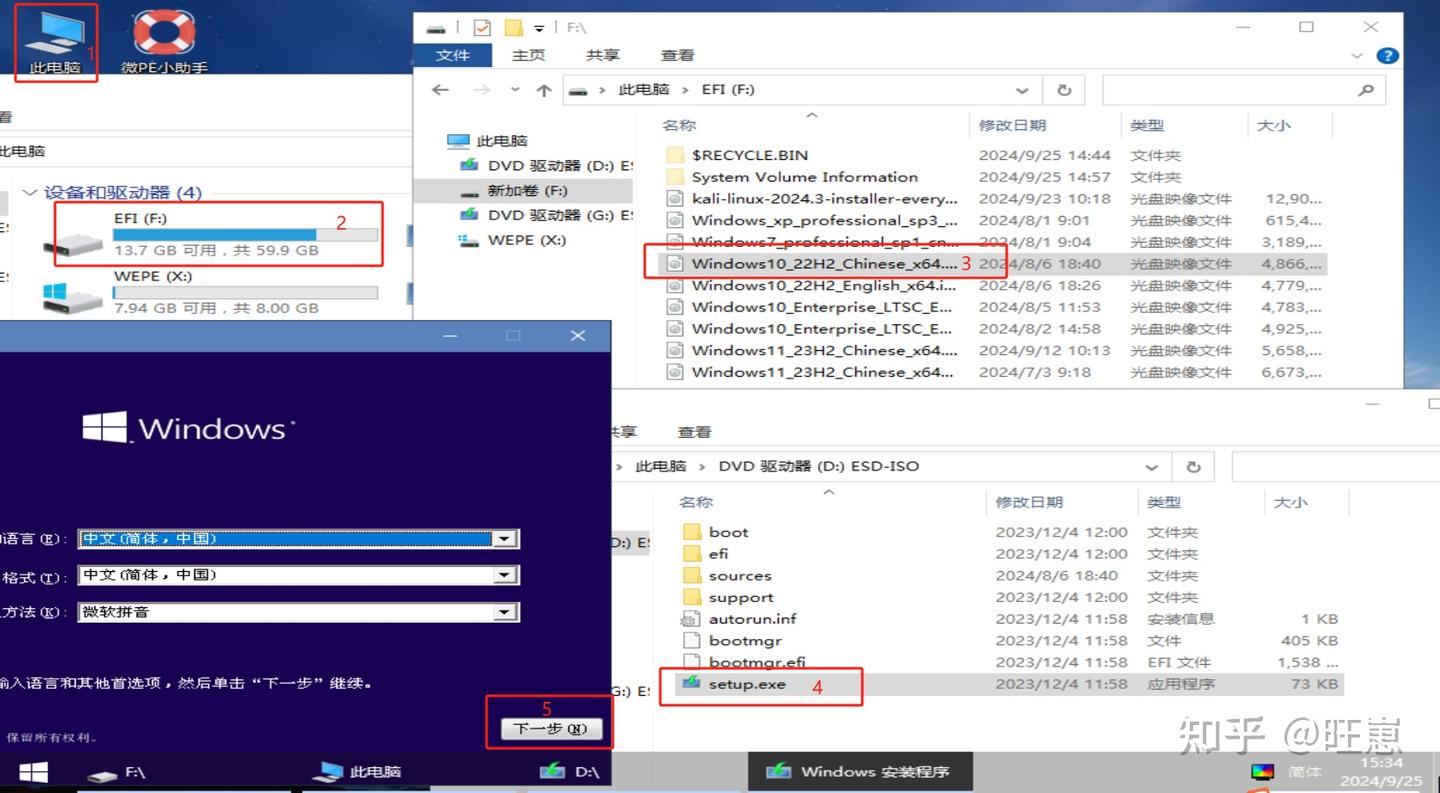
Task: Switch to the 查看 ribbon tab
Action: [x=677, y=55]
